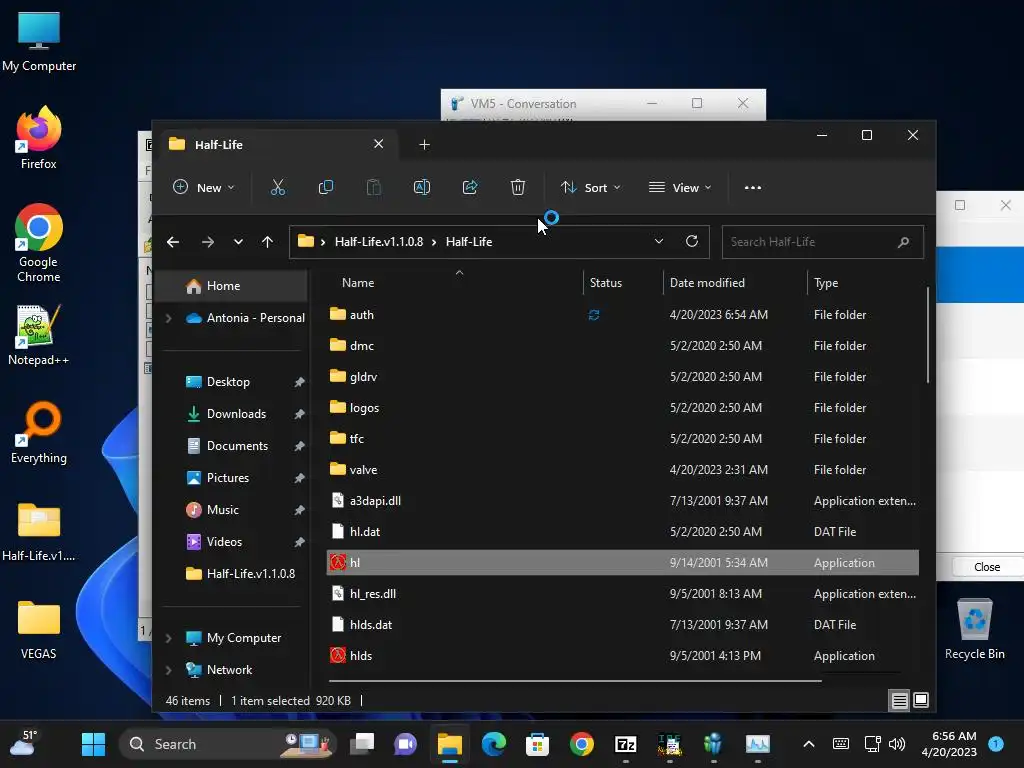Select Everything search desktop icon

(x=39, y=432)
